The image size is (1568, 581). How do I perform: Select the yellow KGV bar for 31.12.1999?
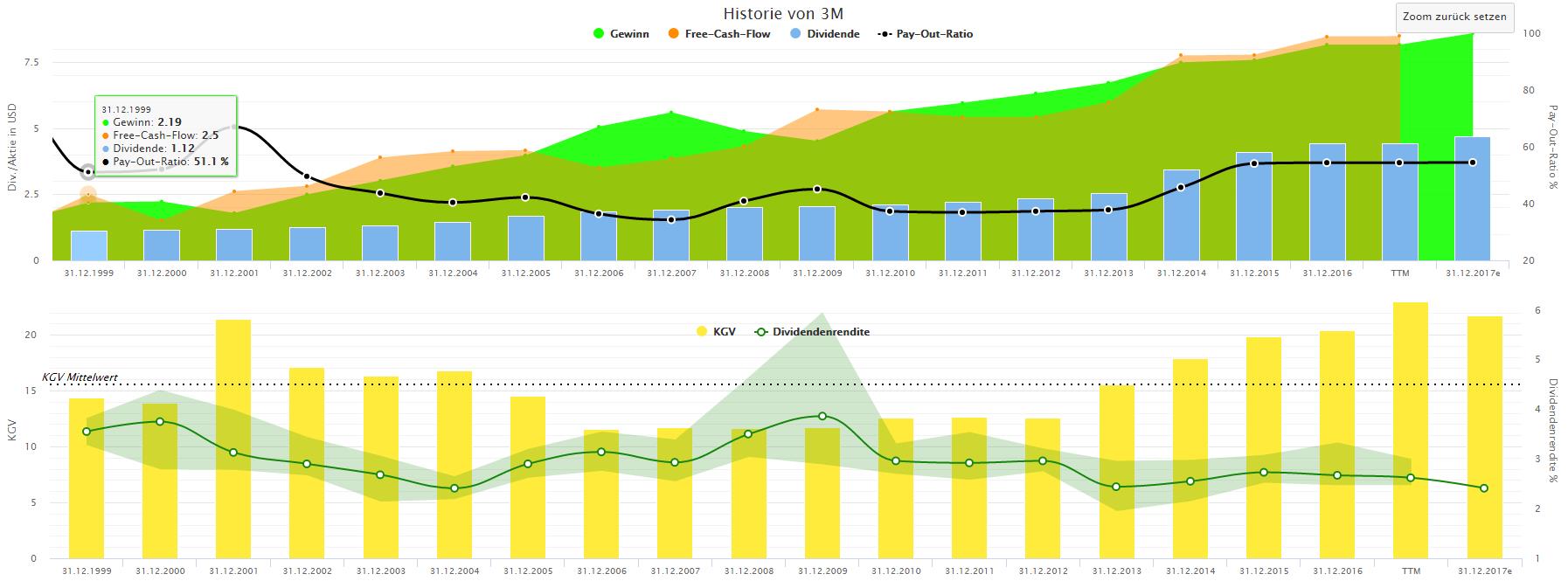(87, 478)
